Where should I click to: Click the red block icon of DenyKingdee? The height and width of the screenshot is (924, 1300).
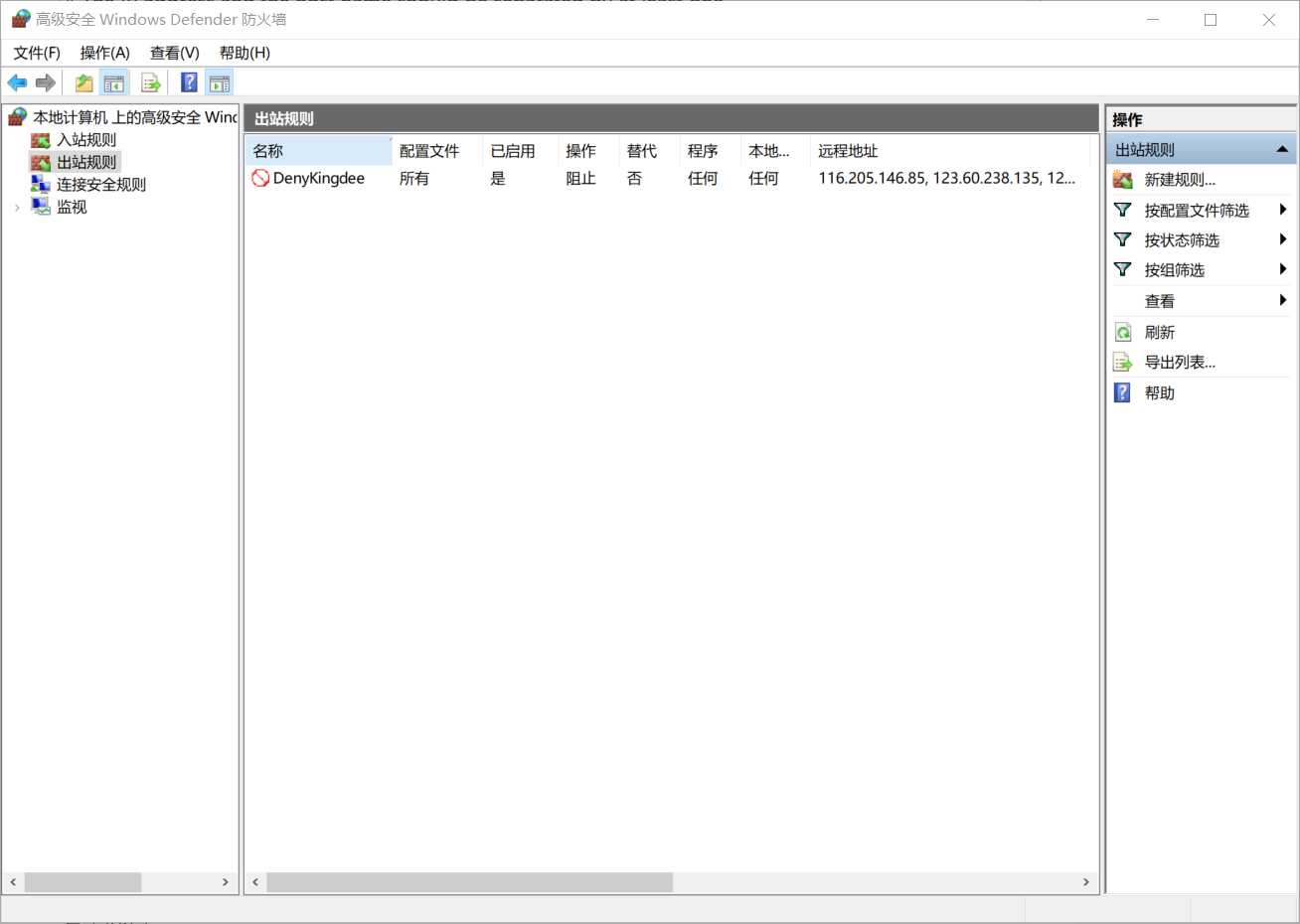(260, 178)
